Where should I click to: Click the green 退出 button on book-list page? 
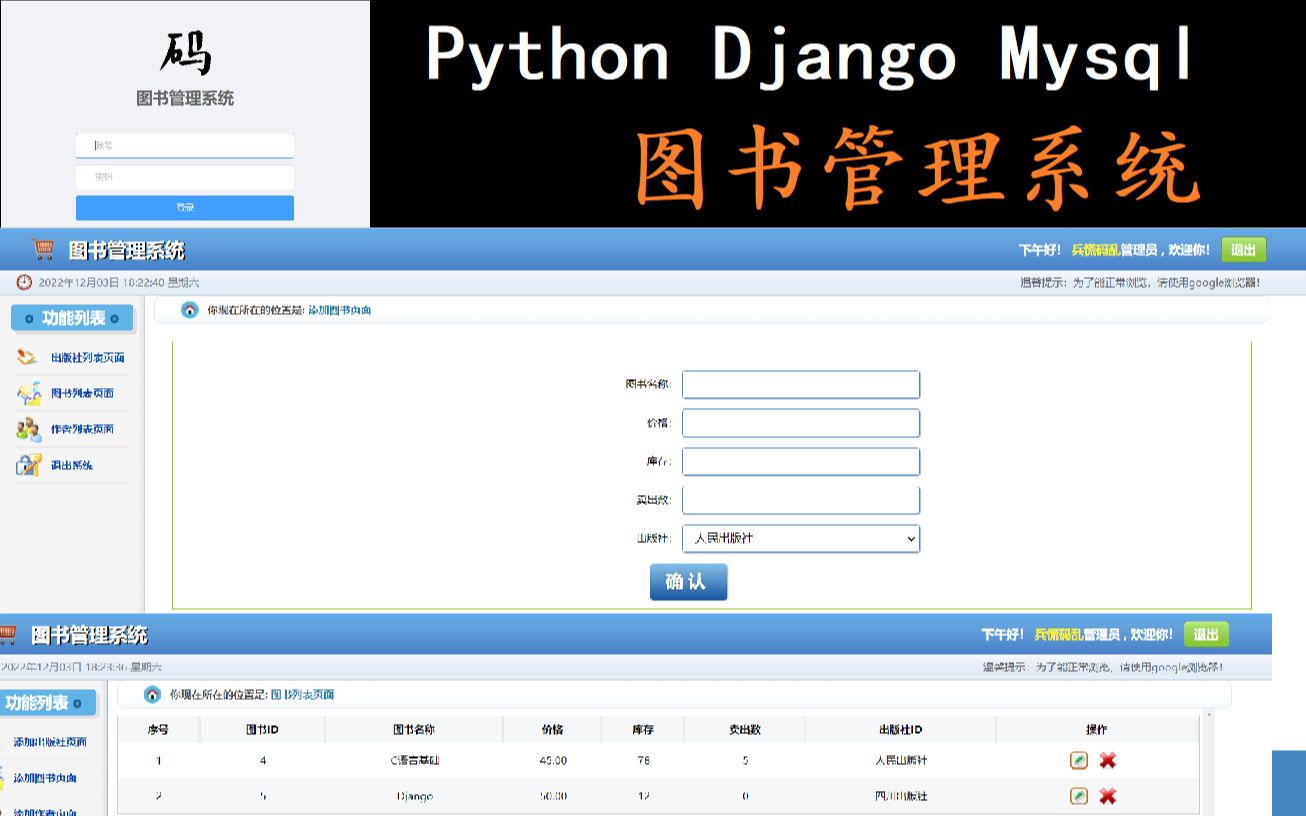(1206, 634)
